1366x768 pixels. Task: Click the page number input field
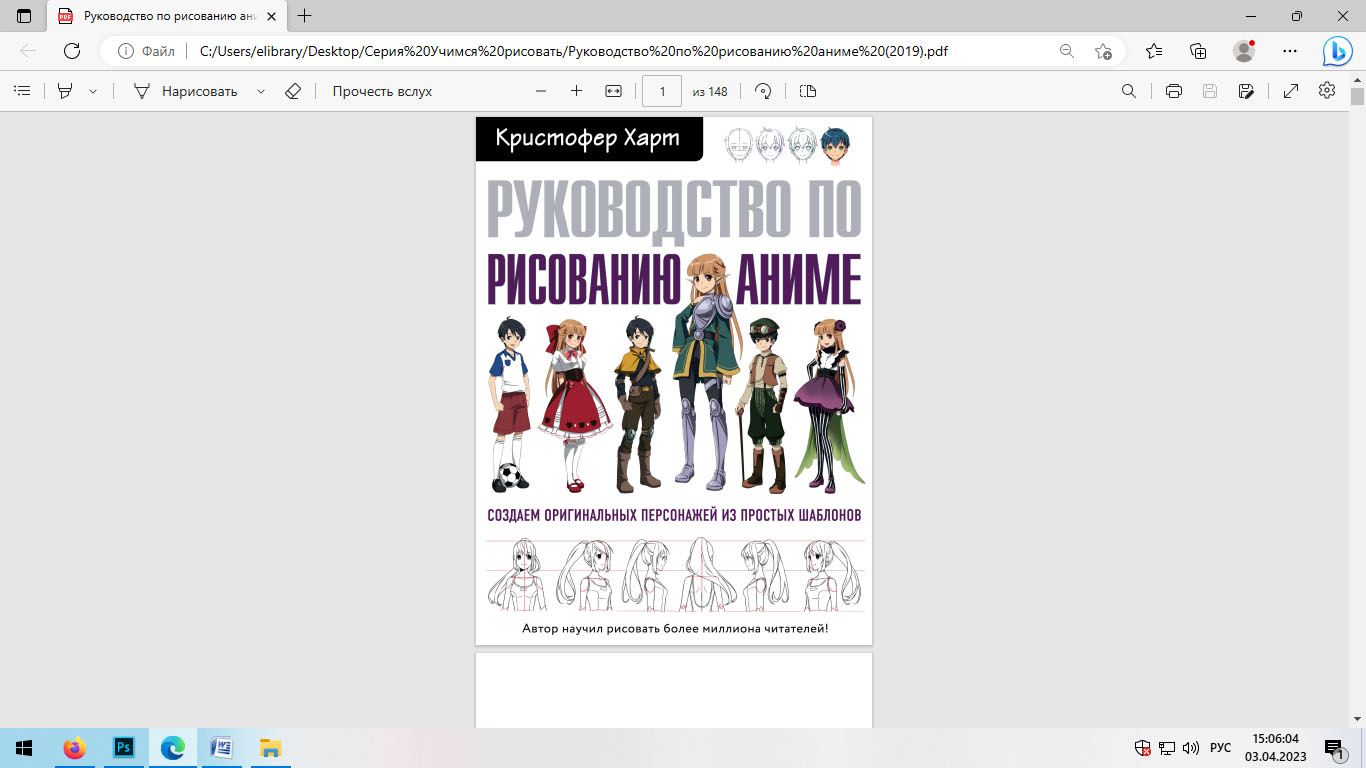(x=662, y=91)
